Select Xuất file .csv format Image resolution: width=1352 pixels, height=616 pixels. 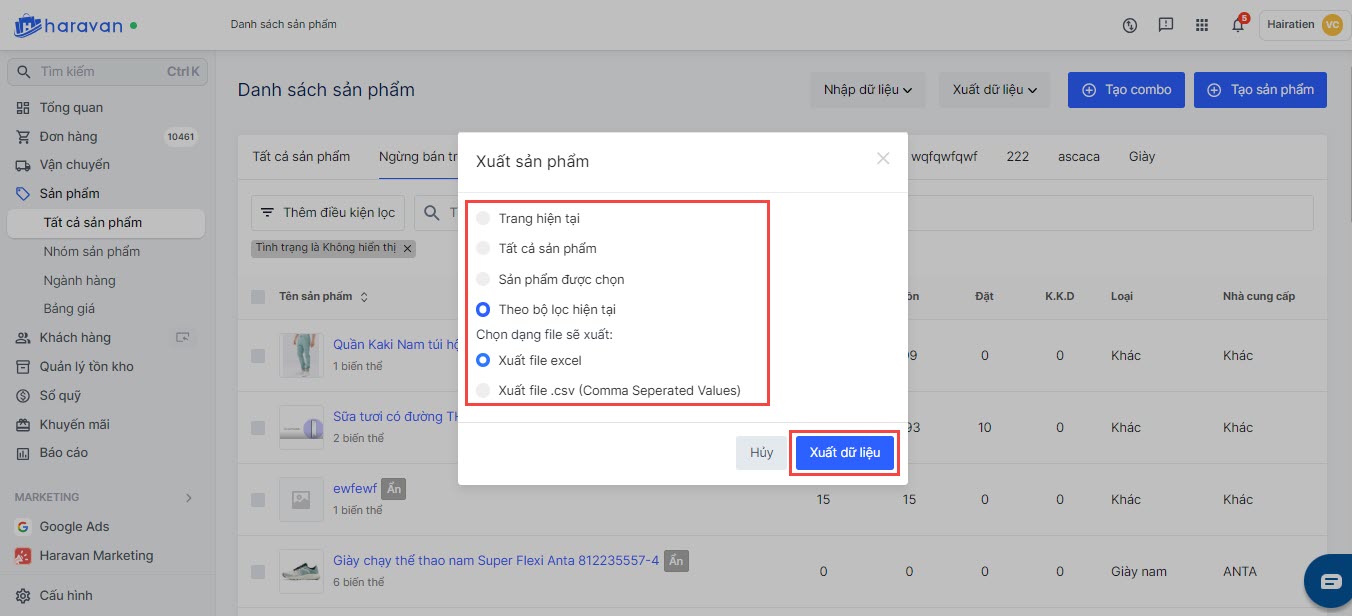click(x=484, y=390)
